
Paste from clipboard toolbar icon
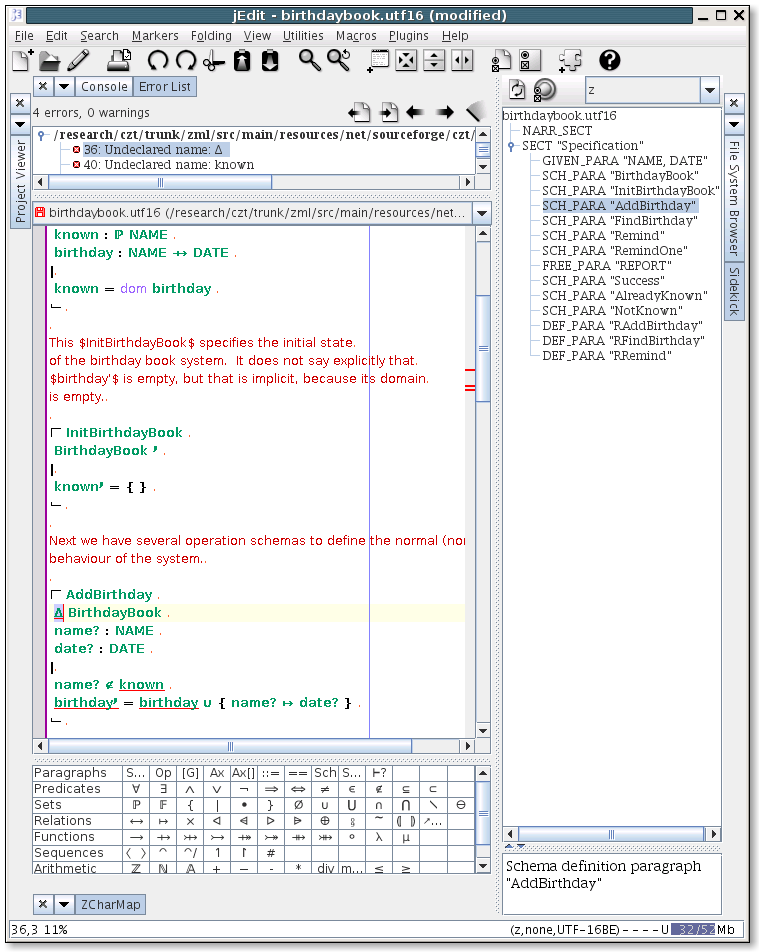coord(270,60)
